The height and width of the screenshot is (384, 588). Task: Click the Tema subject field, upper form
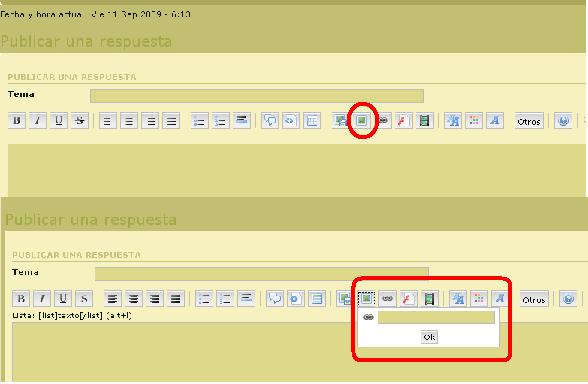pyautogui.click(x=257, y=96)
